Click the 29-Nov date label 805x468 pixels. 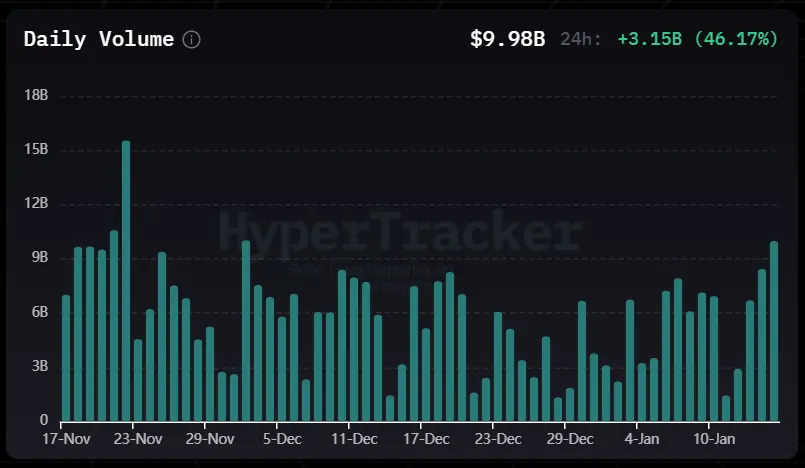210,439
